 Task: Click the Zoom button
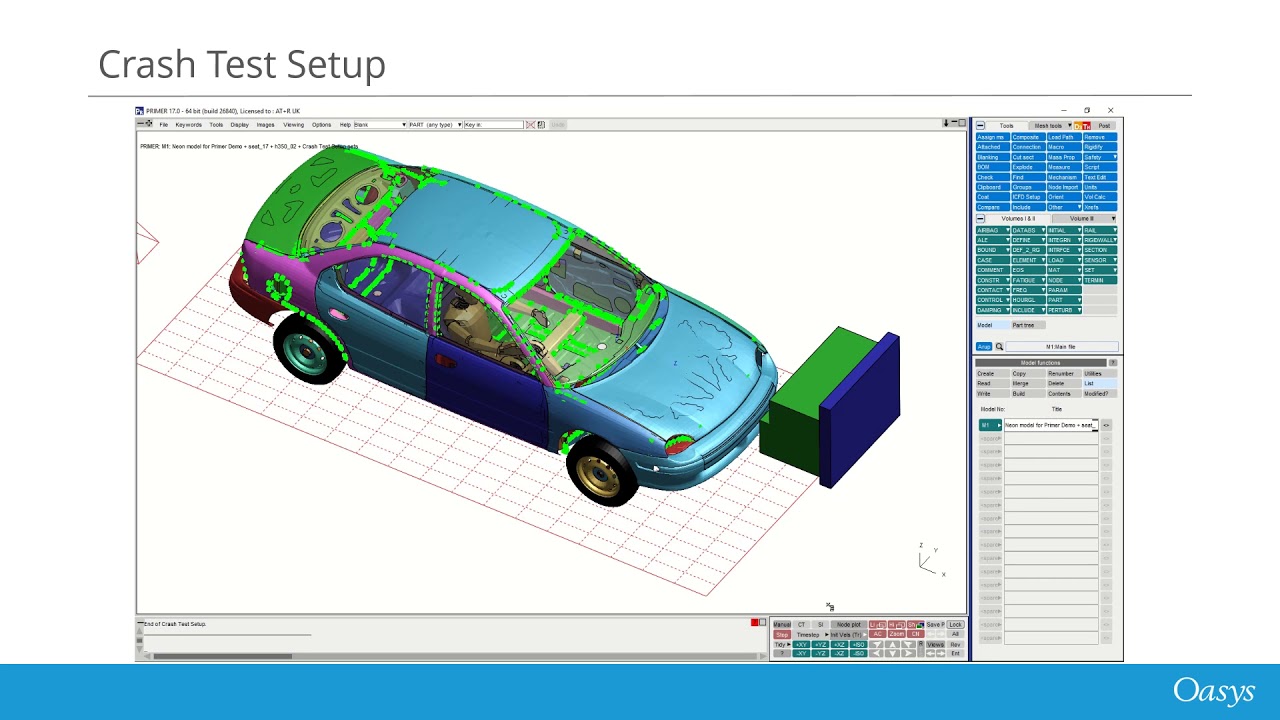pos(897,634)
